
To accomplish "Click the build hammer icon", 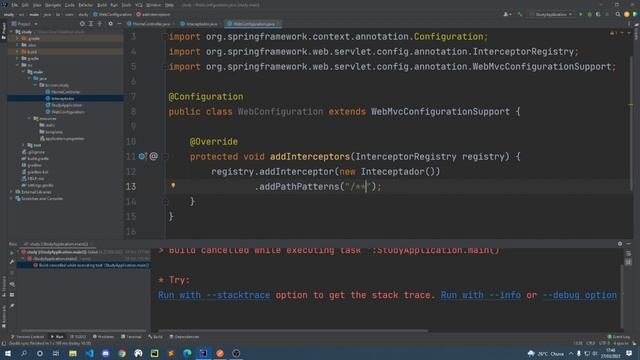I will tap(520, 14).
